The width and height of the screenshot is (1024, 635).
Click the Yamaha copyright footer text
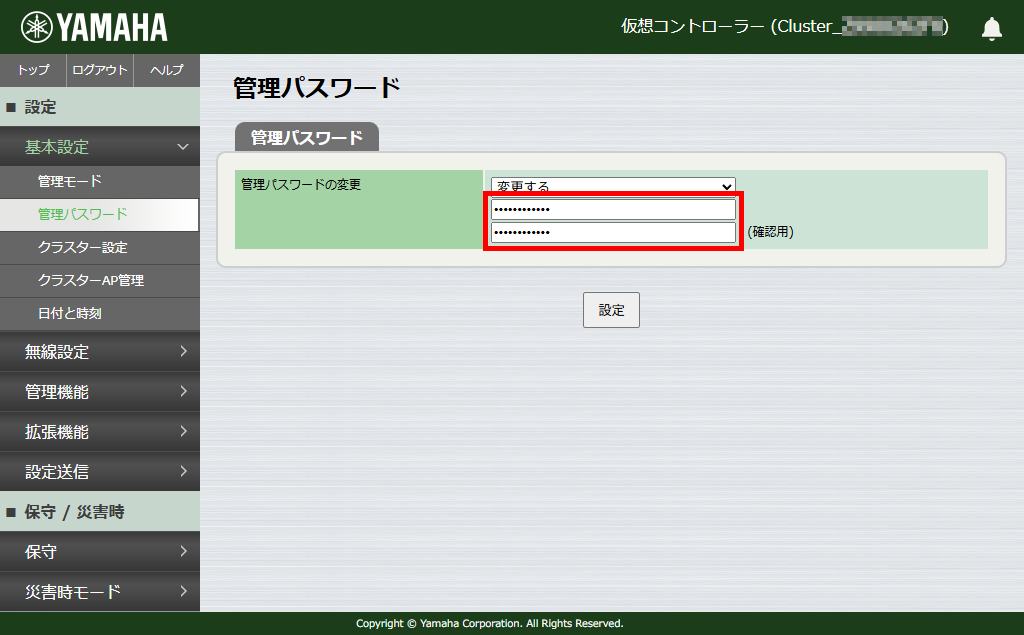490,623
